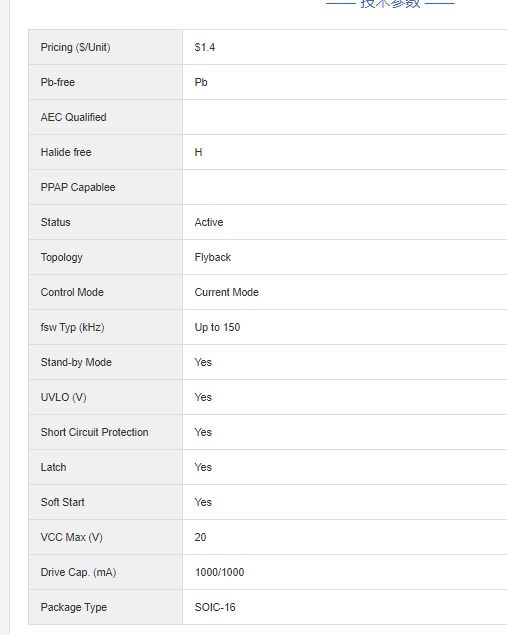Click the UVLO (V) label
Viewport: 507px width, 635px height.
tap(63, 397)
